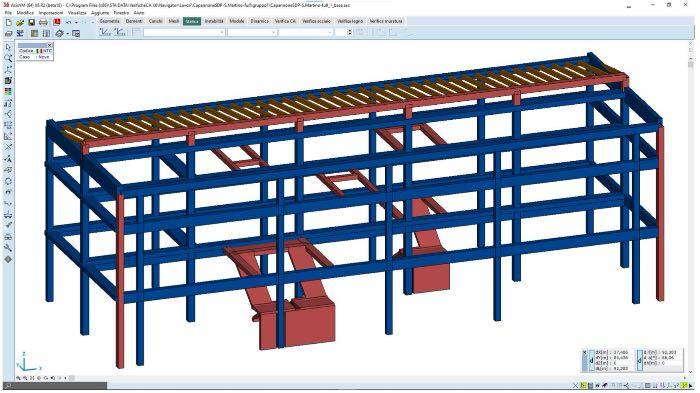Image resolution: width=700 pixels, height=393 pixels.
Task: Switch to the Dinamica tab
Action: tap(259, 21)
